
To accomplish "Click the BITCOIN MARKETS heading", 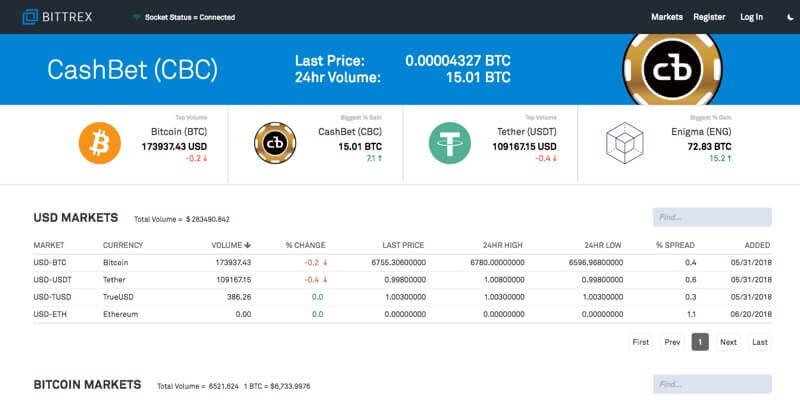I will point(87,385).
